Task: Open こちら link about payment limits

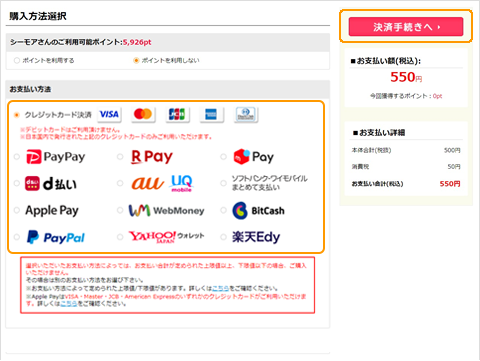Action: click(x=220, y=288)
